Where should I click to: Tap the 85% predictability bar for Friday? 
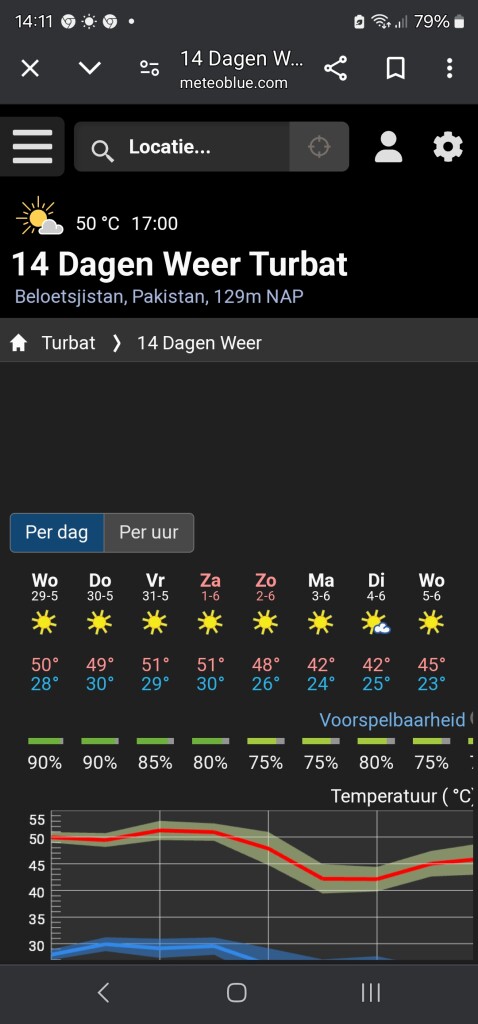tap(155, 741)
